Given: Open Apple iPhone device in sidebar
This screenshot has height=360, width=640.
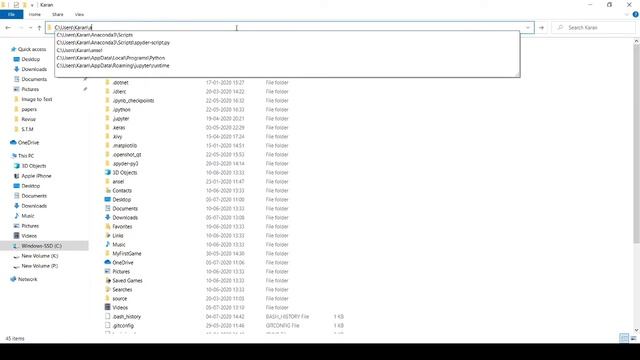Looking at the screenshot, I should tap(36, 176).
